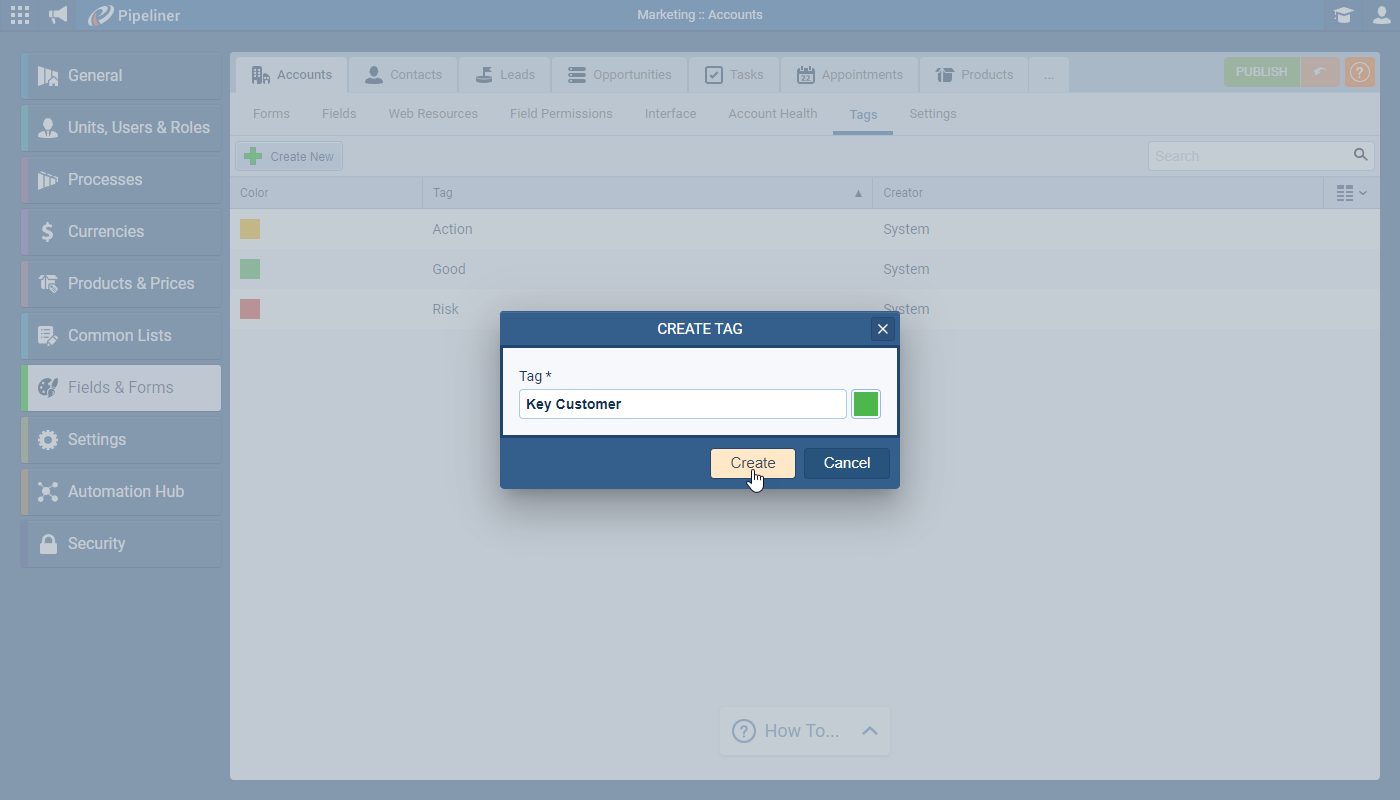Open the green tag color picker swatch

(866, 404)
